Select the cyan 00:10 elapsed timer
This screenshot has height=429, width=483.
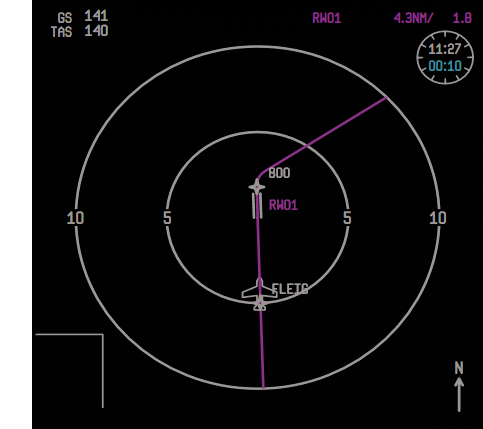[x=445, y=66]
